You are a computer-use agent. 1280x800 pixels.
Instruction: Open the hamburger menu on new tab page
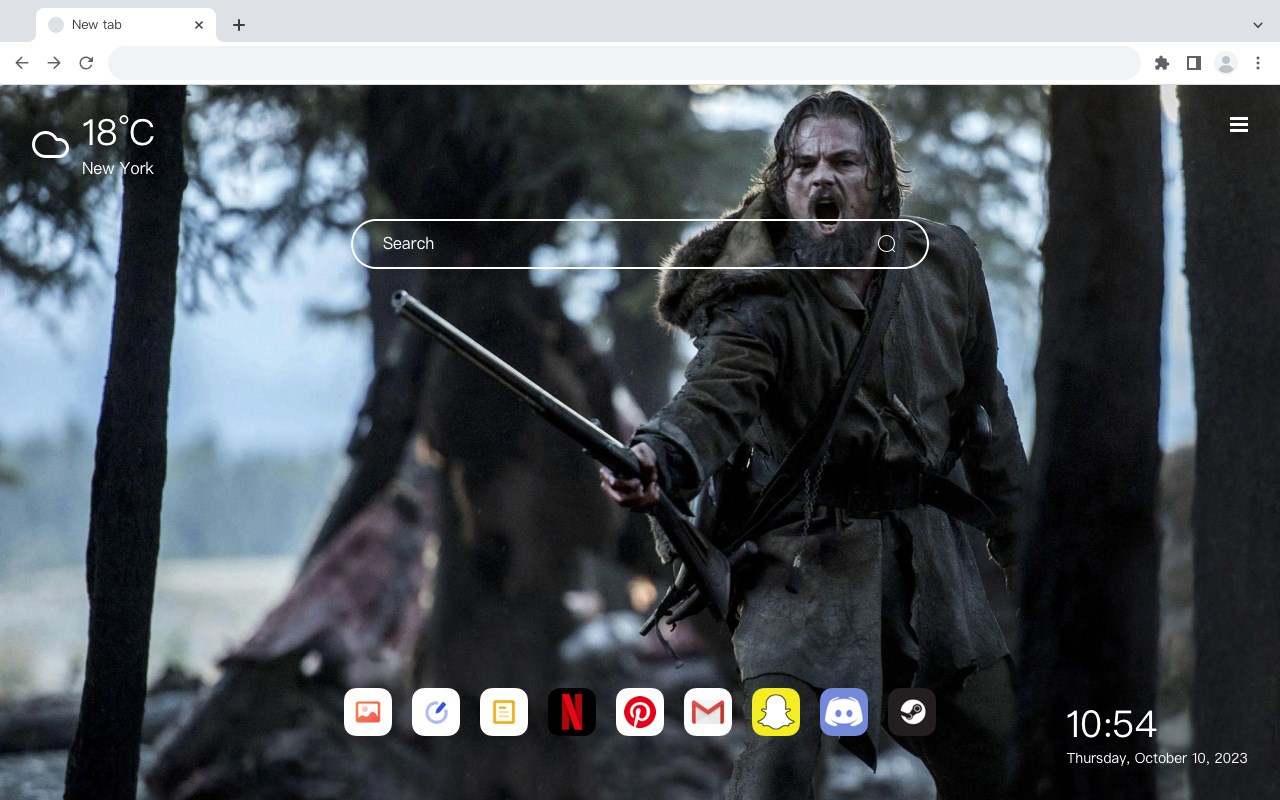pos(1239,124)
